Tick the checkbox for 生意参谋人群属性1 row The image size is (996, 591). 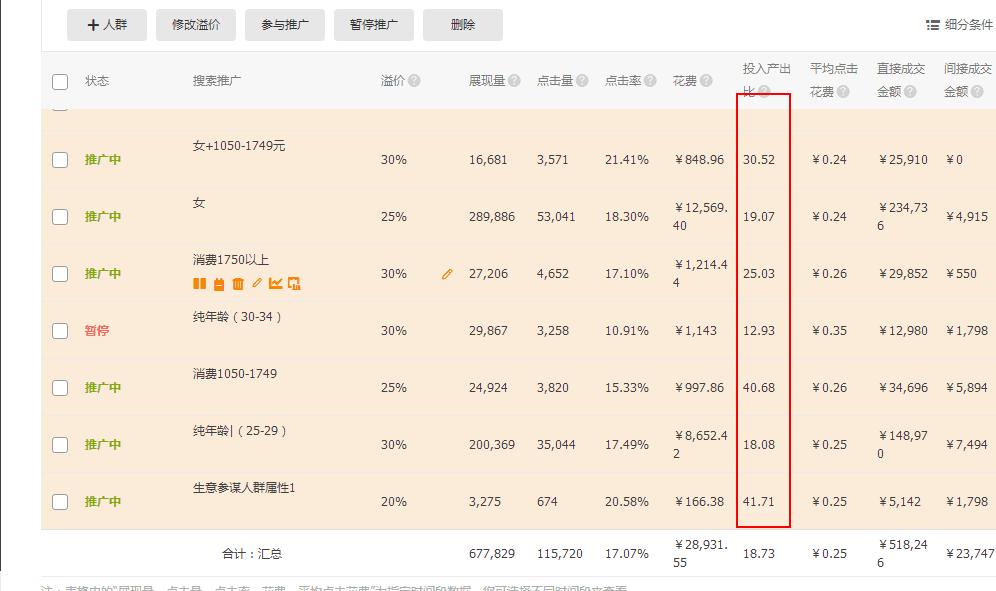60,502
